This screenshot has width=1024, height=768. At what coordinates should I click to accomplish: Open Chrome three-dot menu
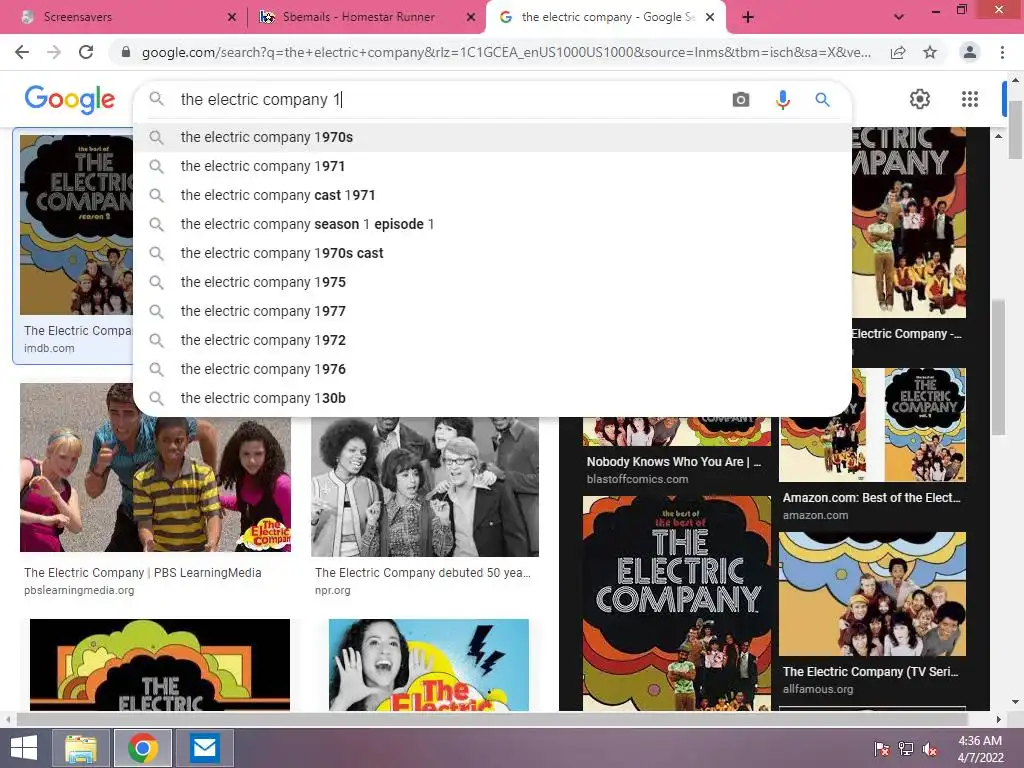tap(1002, 52)
